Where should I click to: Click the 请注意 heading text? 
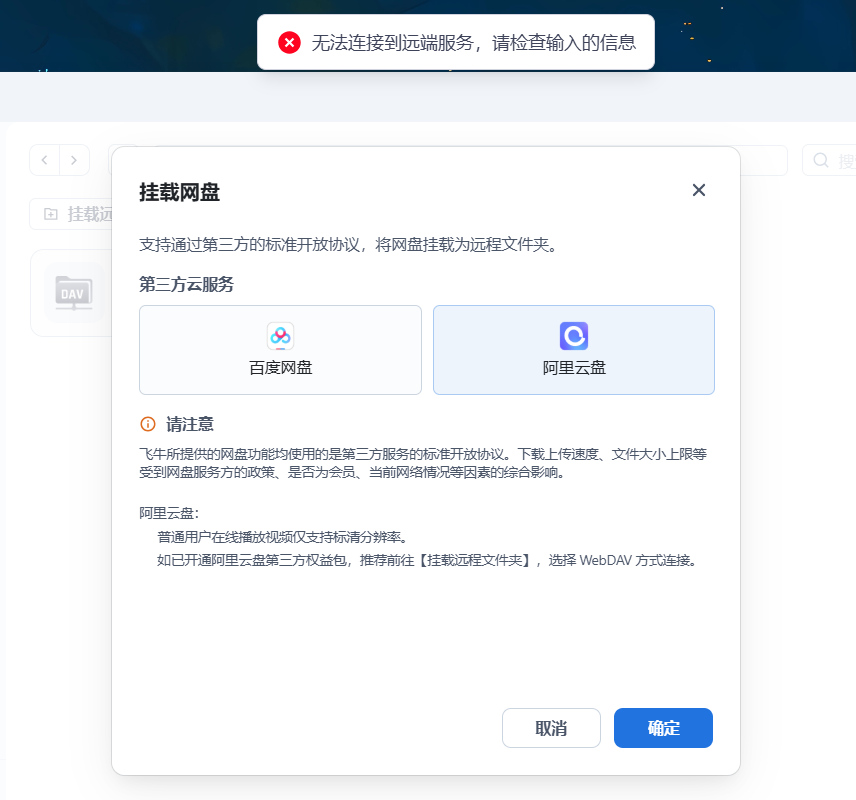coord(189,424)
